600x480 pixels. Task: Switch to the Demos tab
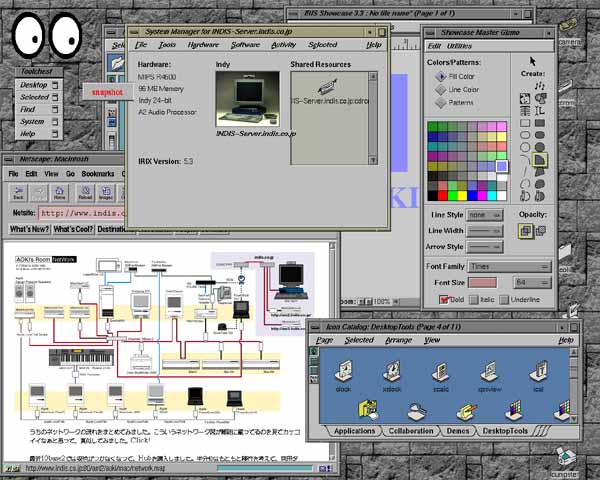point(458,431)
